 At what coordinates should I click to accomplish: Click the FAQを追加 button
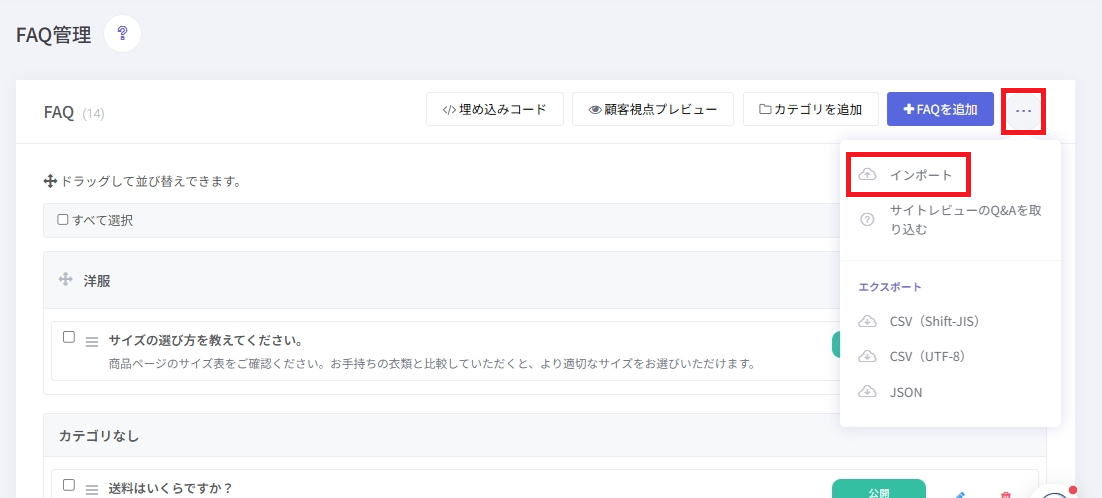pos(940,109)
